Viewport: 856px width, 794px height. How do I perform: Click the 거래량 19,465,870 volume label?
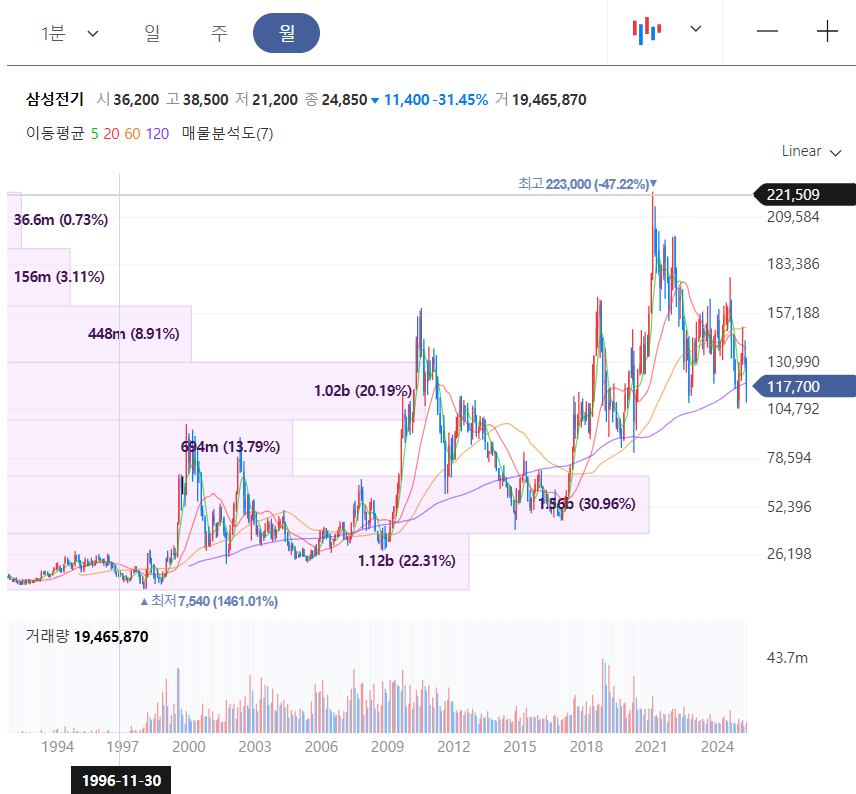[87, 637]
